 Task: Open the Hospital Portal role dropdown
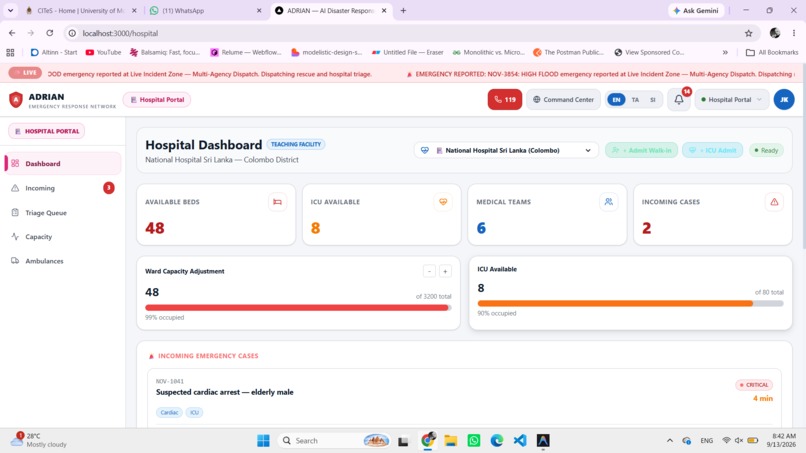click(731, 100)
